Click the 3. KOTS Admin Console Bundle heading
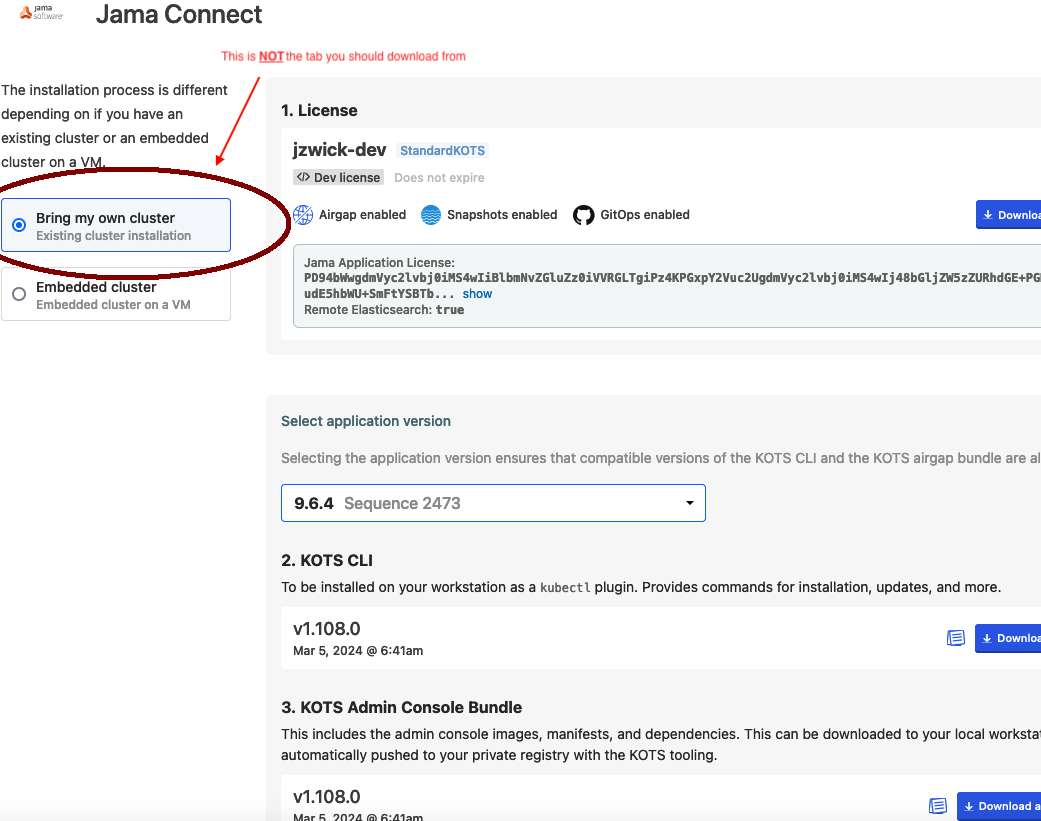Image resolution: width=1041 pixels, height=821 pixels. click(x=402, y=708)
